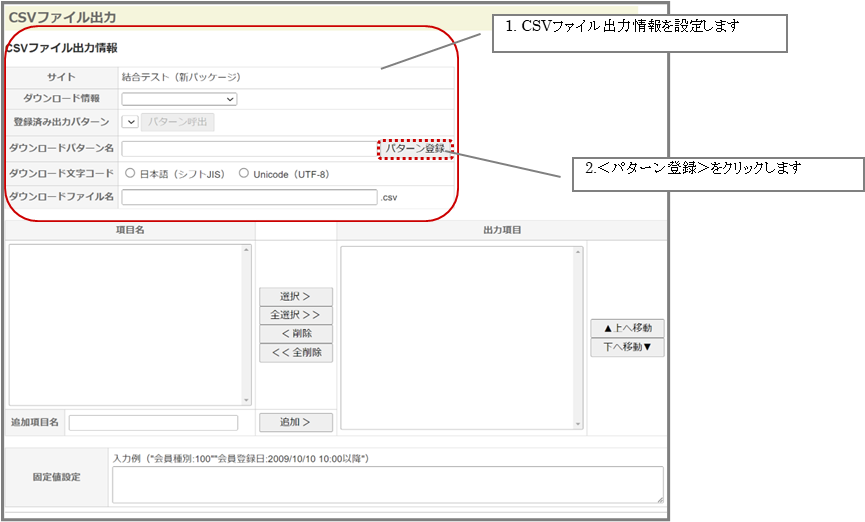Viewport: 865px width, 522px height.
Task: Click inside the 固定値設定 text area
Action: 387,484
